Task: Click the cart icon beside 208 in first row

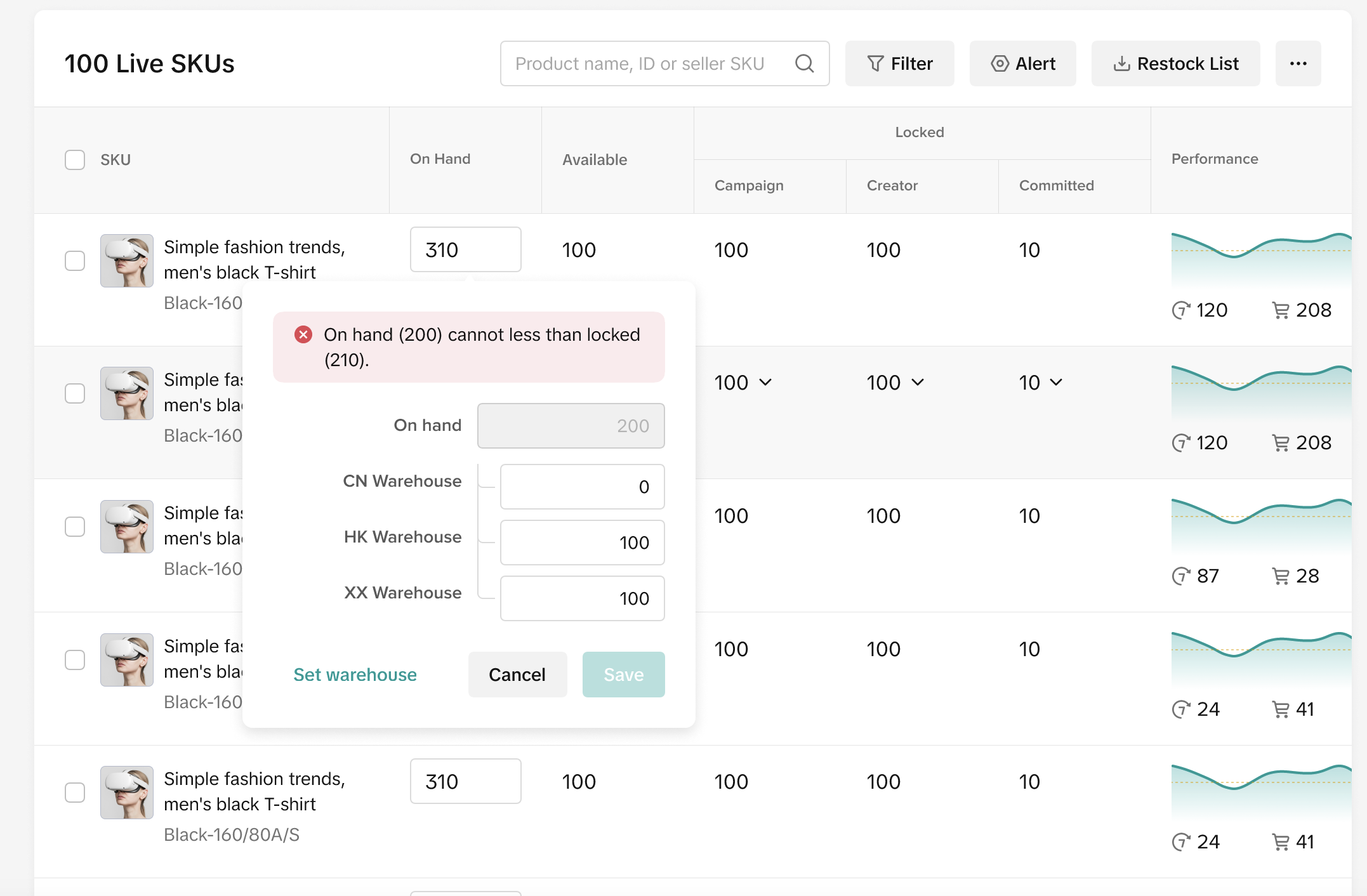Action: (x=1281, y=310)
